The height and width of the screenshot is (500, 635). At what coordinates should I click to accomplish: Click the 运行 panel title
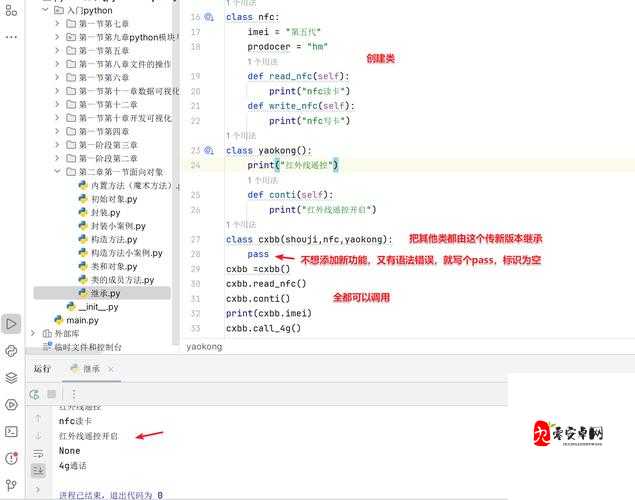(x=42, y=369)
